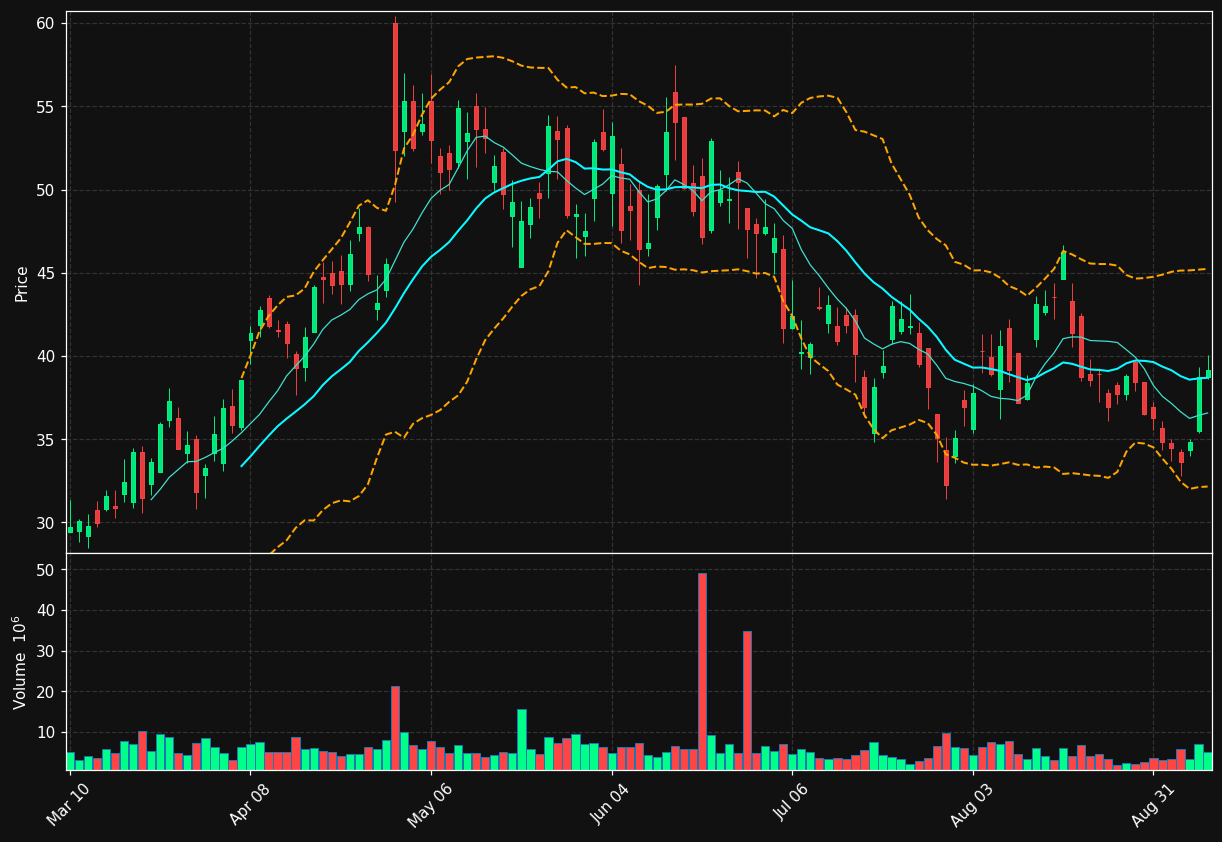Select the green volume bar reaching 15
Image resolution: width=1222 pixels, height=842 pixels.
coord(521,739)
